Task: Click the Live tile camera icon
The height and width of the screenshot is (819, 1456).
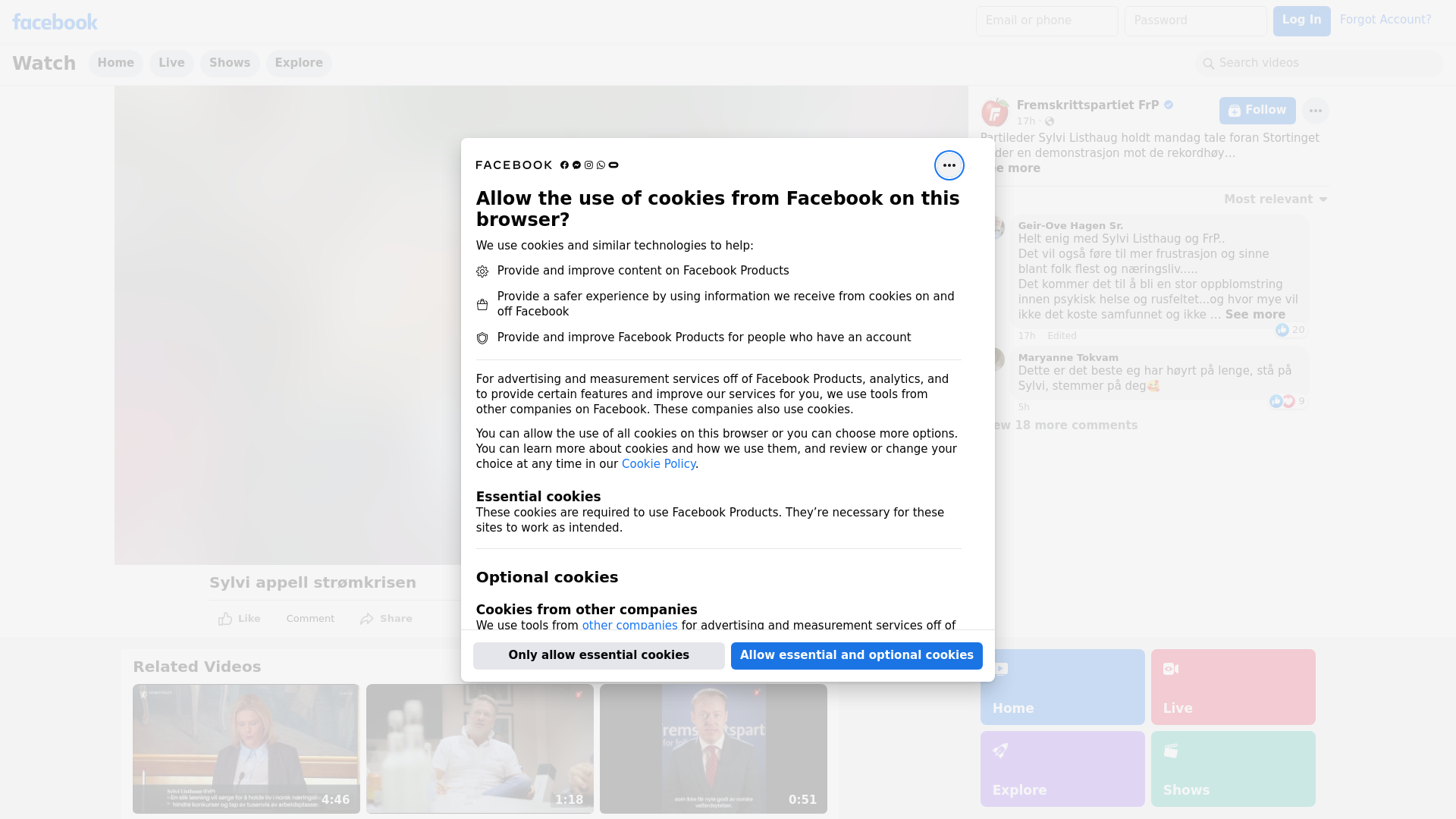Action: (x=1171, y=669)
